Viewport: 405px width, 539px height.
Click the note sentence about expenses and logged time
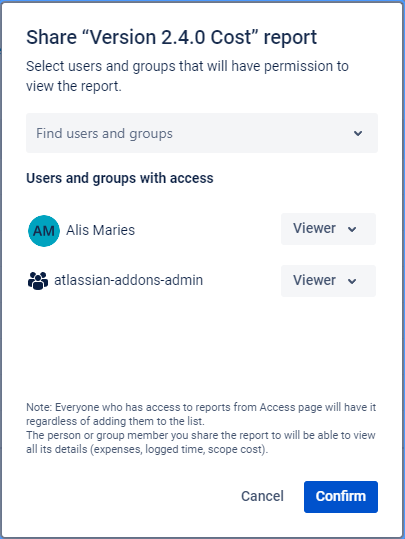(x=201, y=442)
